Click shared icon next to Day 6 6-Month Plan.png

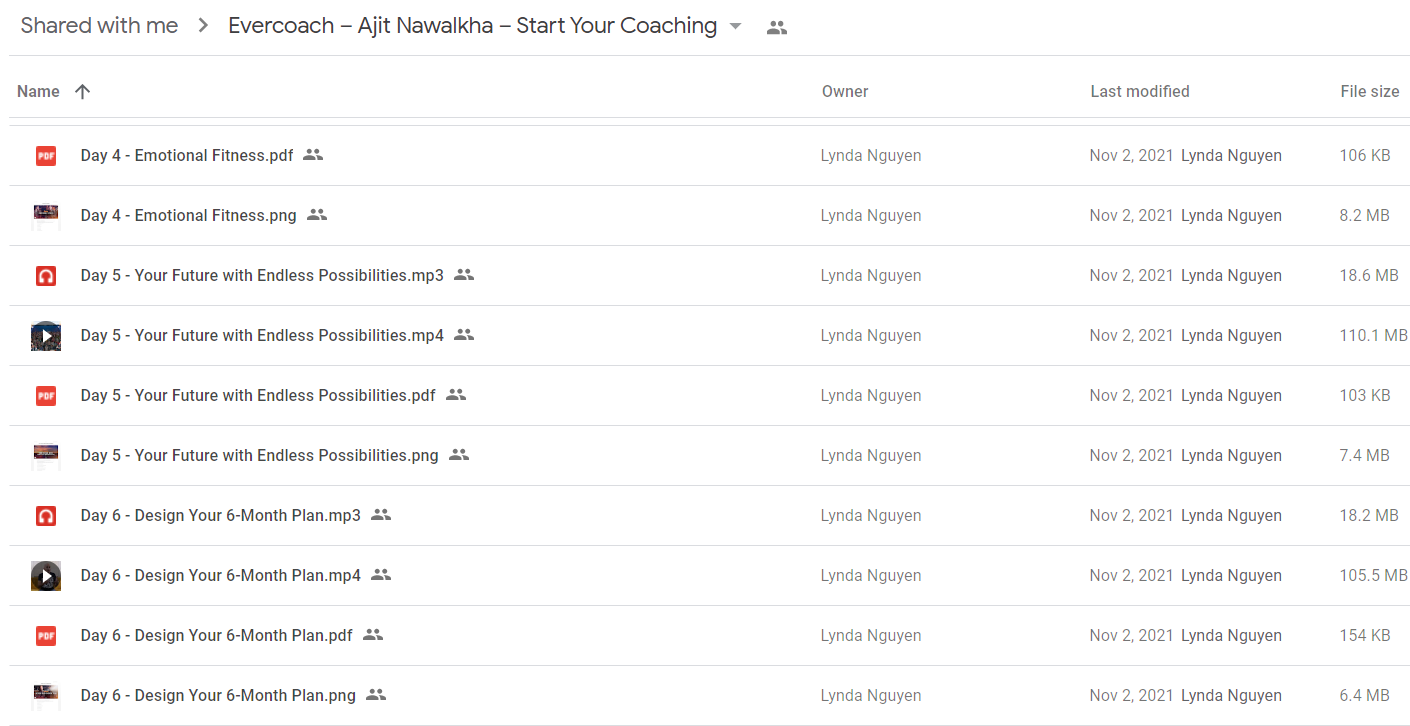click(376, 695)
